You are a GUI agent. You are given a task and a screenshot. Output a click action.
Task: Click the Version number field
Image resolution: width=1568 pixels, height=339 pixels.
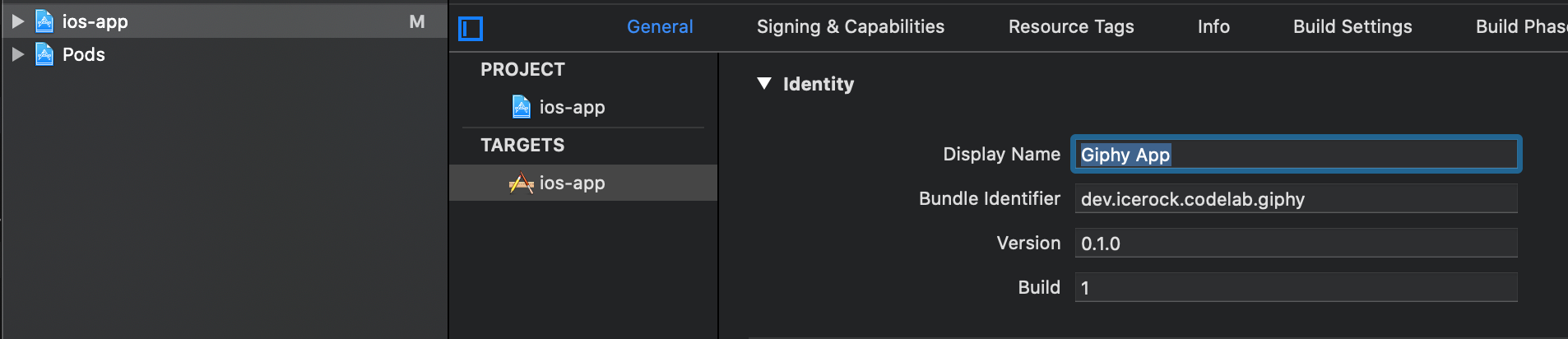click(1296, 244)
